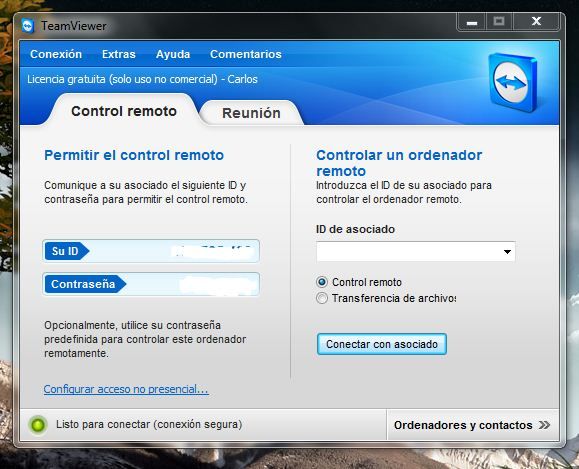Select the Control remoto radio option

click(322, 282)
